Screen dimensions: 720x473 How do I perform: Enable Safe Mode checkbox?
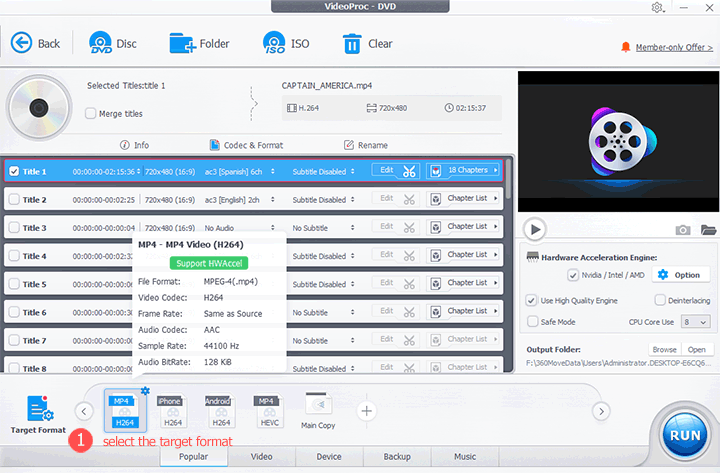(533, 322)
